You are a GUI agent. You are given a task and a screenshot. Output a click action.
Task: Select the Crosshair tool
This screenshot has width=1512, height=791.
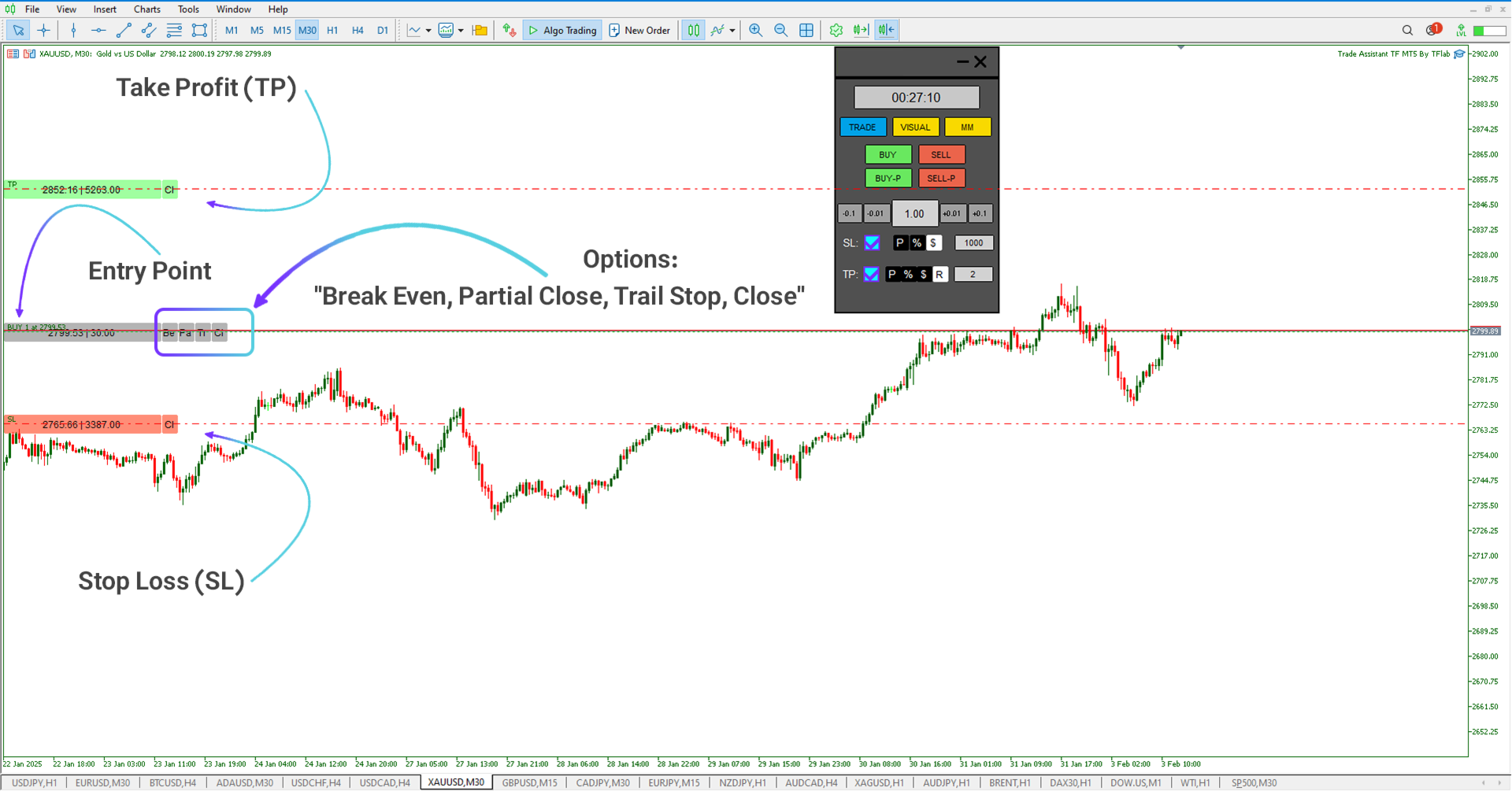43,30
